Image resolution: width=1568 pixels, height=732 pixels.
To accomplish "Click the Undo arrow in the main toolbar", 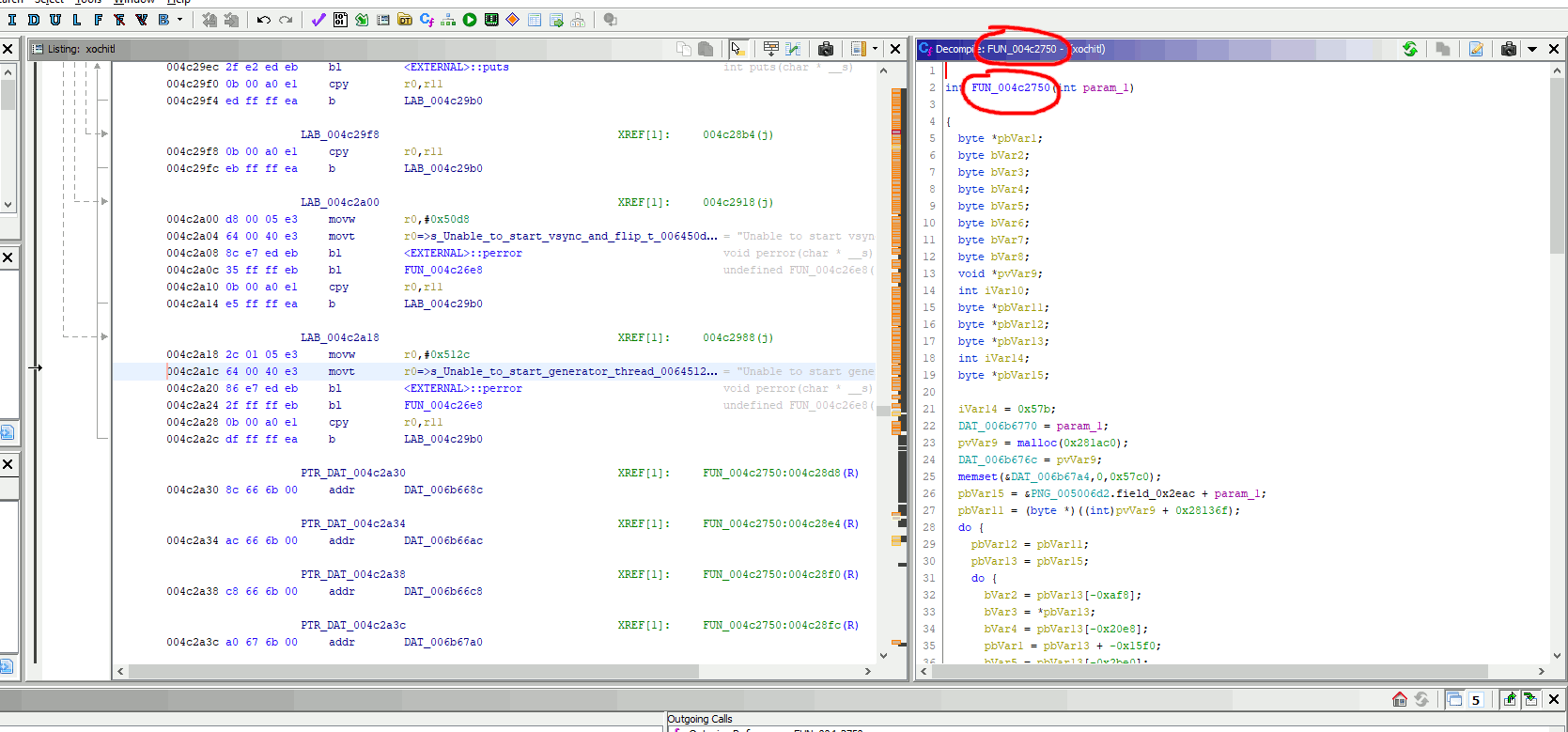I will tap(264, 20).
